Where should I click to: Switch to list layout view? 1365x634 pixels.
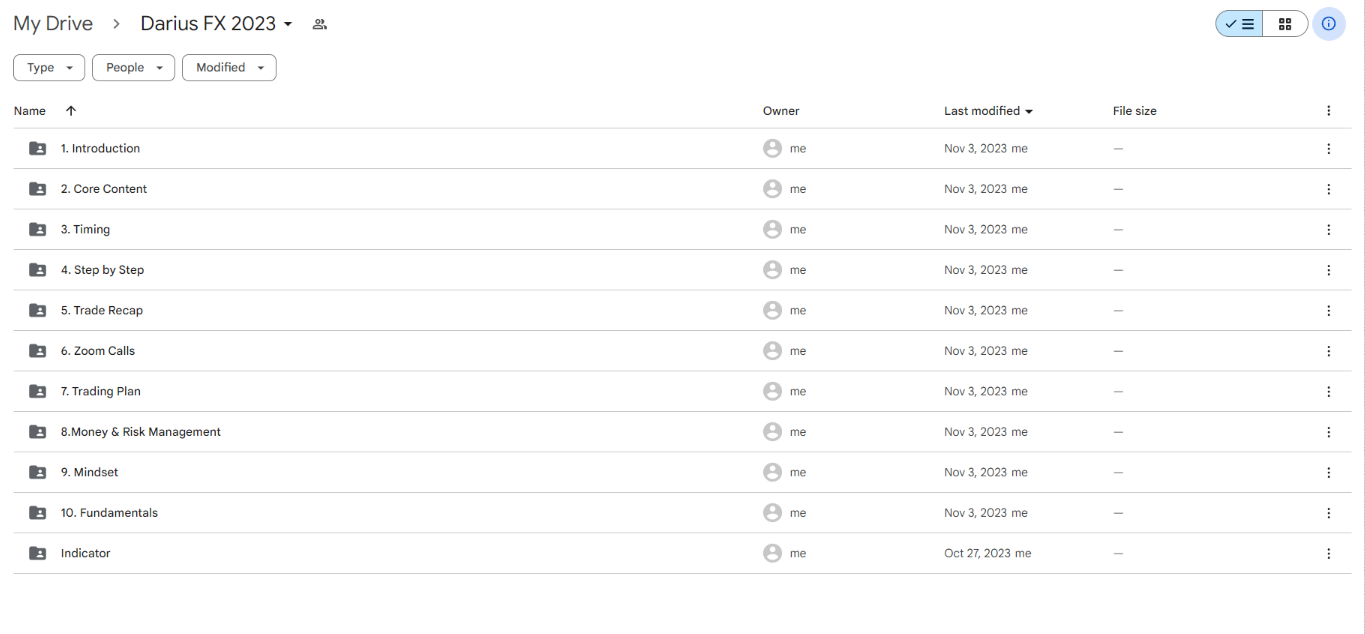(x=1240, y=24)
